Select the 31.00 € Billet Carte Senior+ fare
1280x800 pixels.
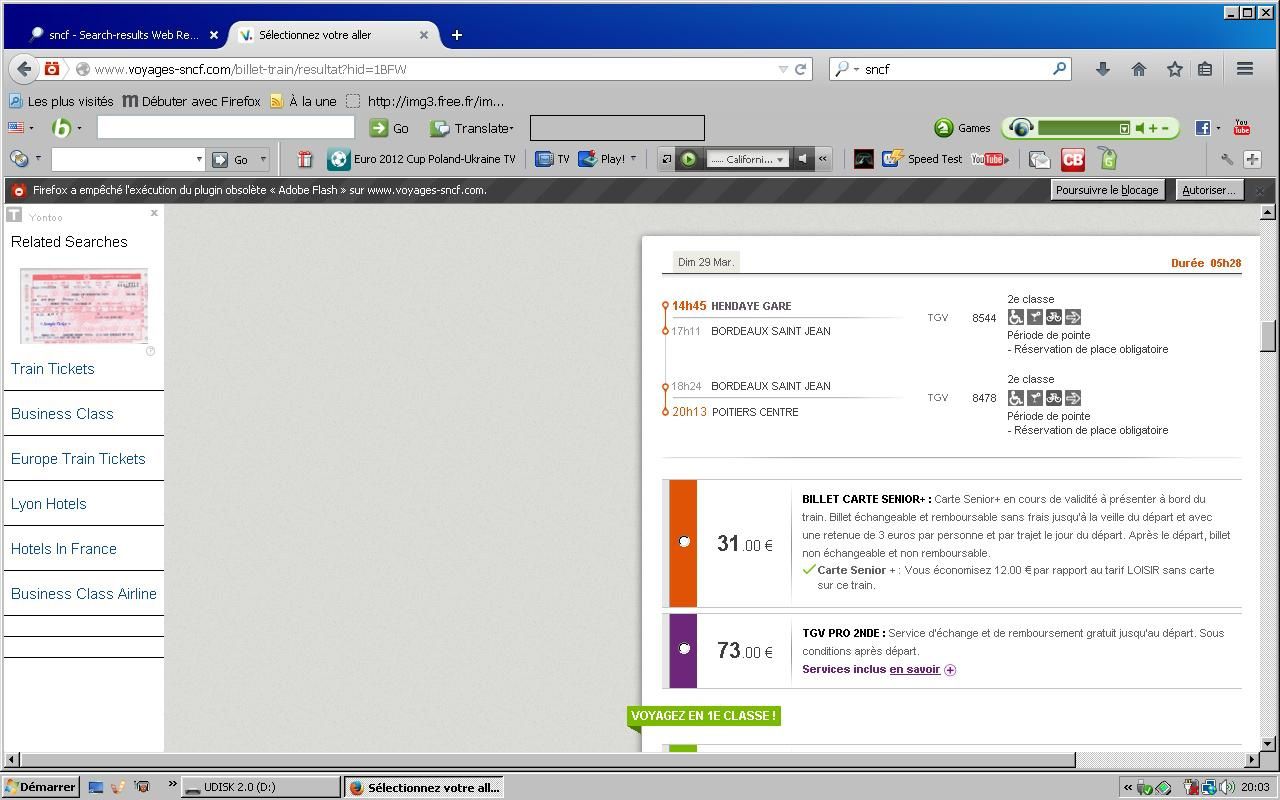click(x=684, y=541)
